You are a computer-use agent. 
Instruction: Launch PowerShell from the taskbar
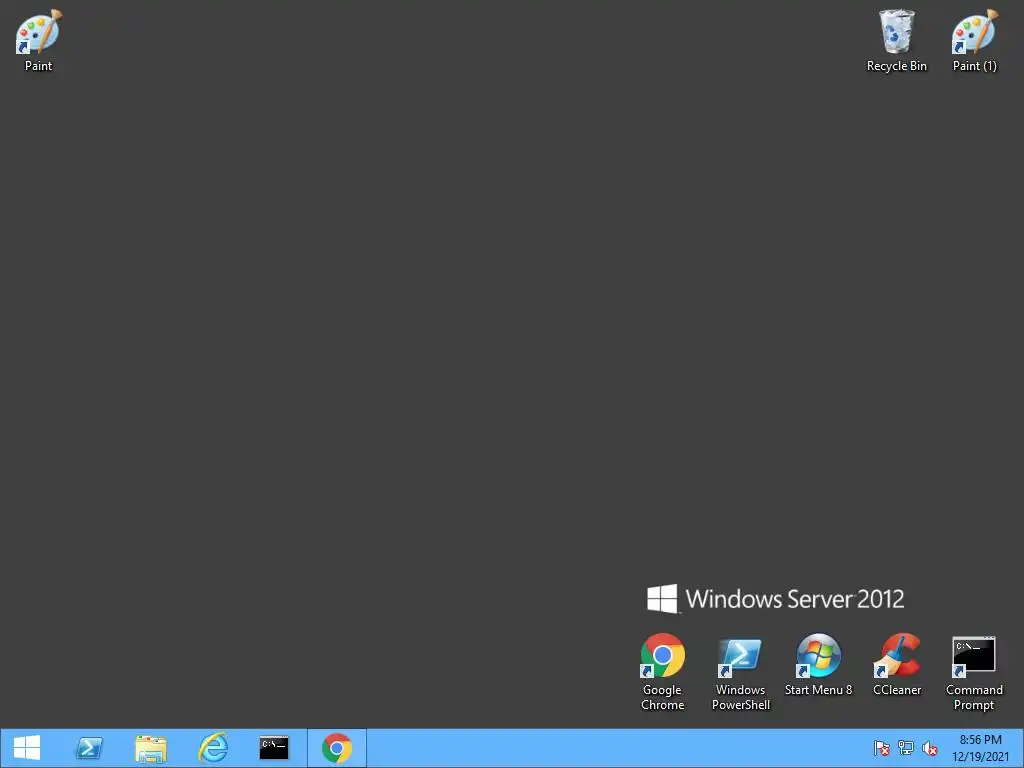(x=89, y=748)
